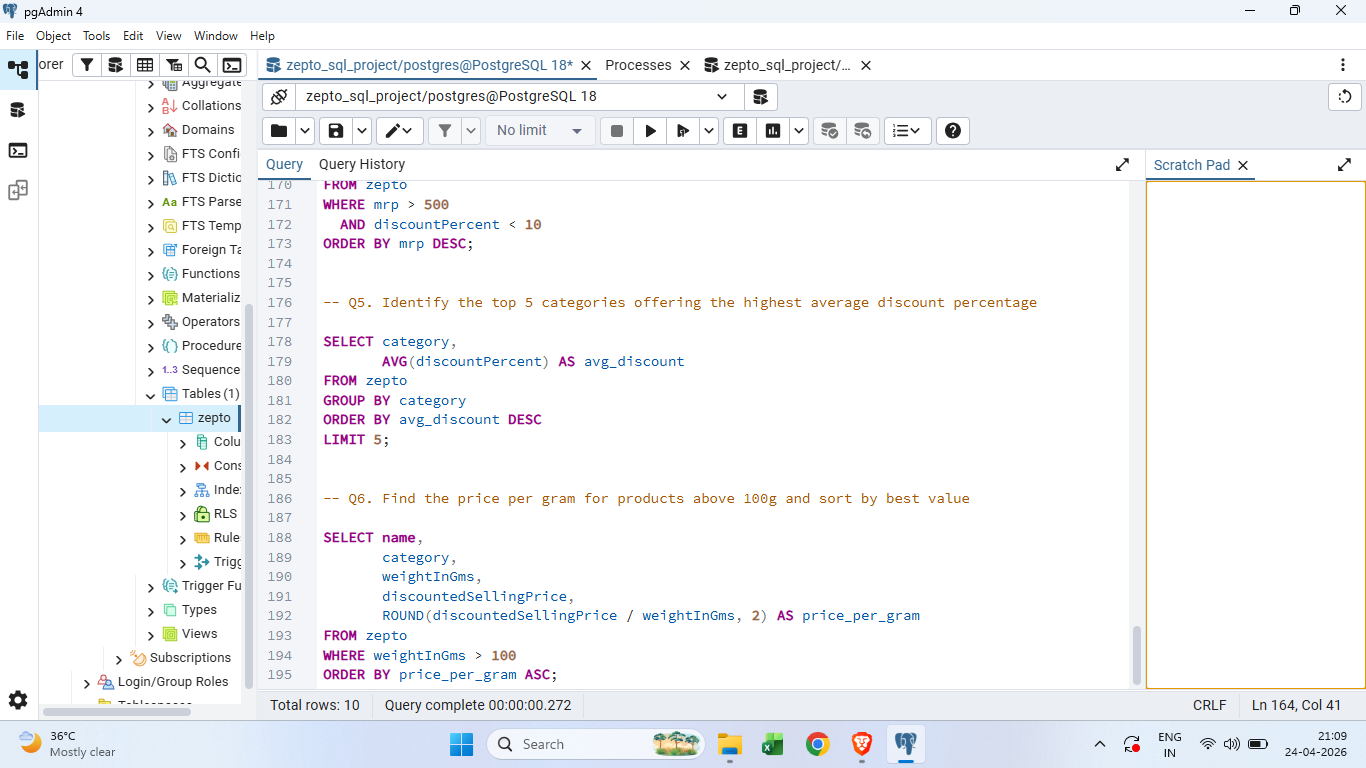Click the Stop query square button

tap(617, 130)
